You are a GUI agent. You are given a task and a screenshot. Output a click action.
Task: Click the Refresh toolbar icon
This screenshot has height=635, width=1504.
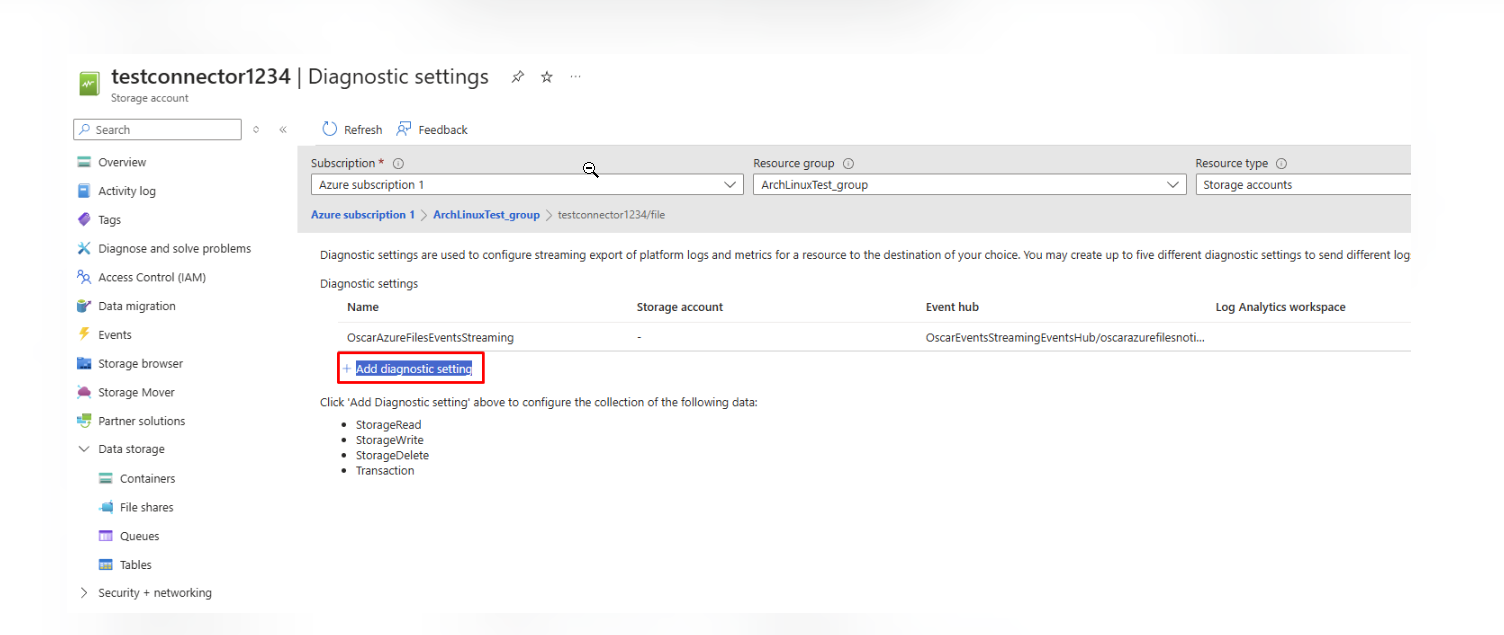pos(330,129)
